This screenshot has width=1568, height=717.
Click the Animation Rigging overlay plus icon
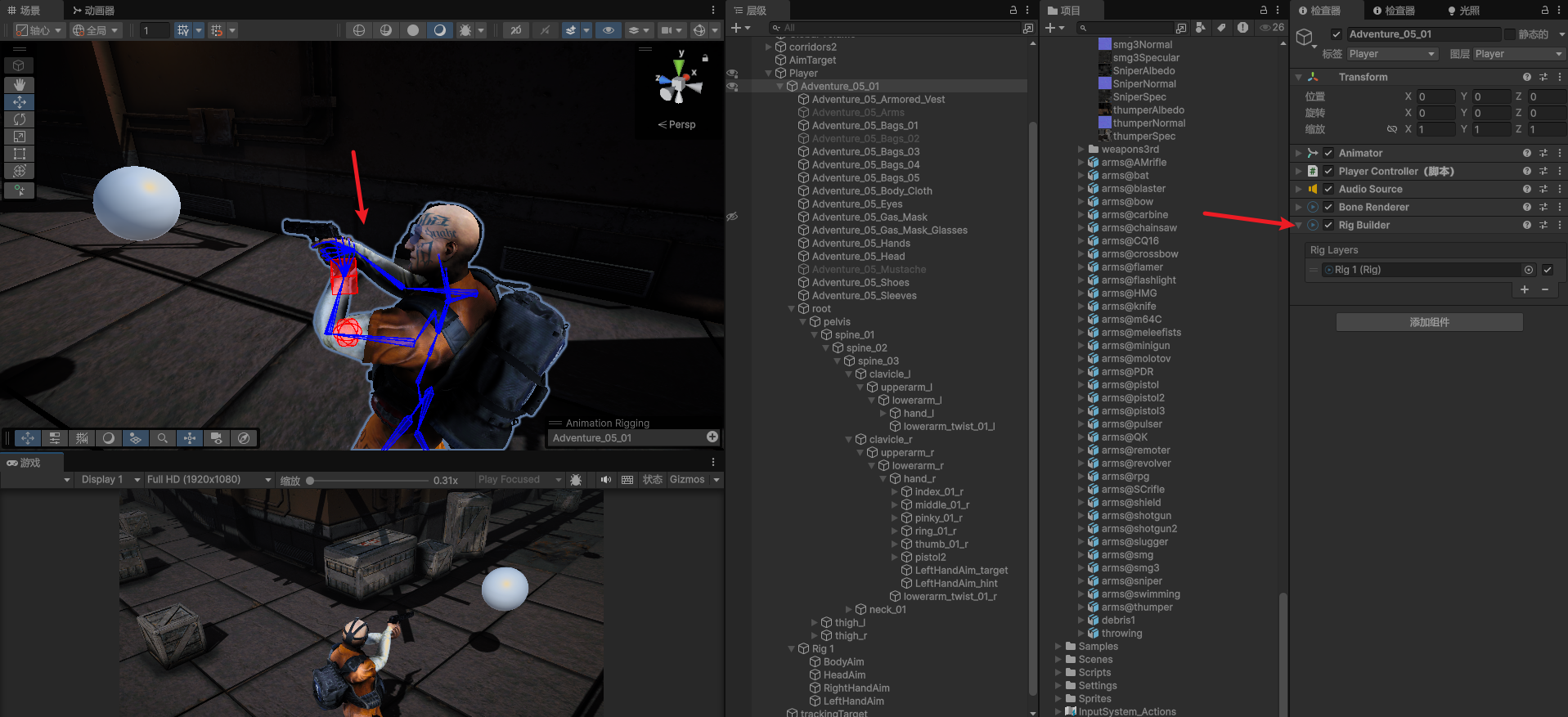click(712, 437)
